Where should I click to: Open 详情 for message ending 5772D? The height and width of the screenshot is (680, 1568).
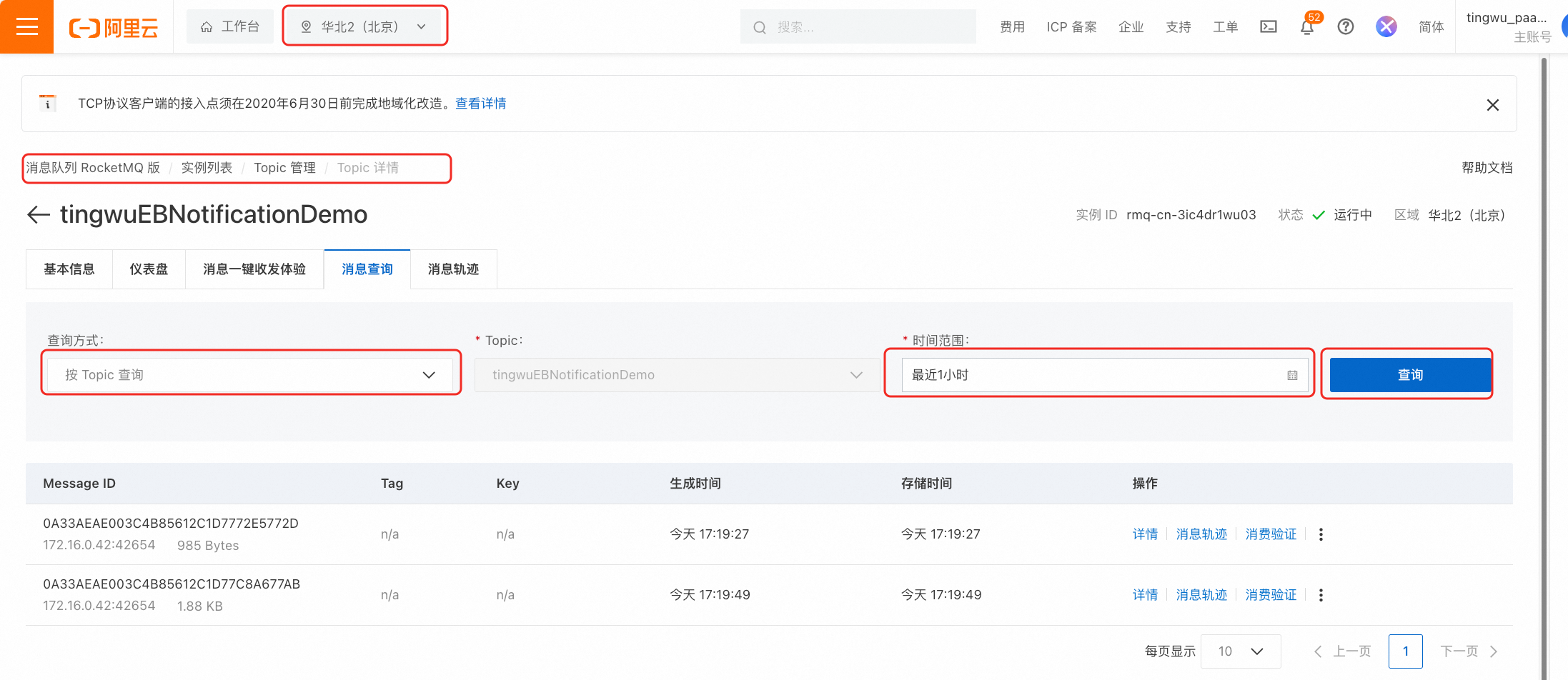(x=1145, y=534)
